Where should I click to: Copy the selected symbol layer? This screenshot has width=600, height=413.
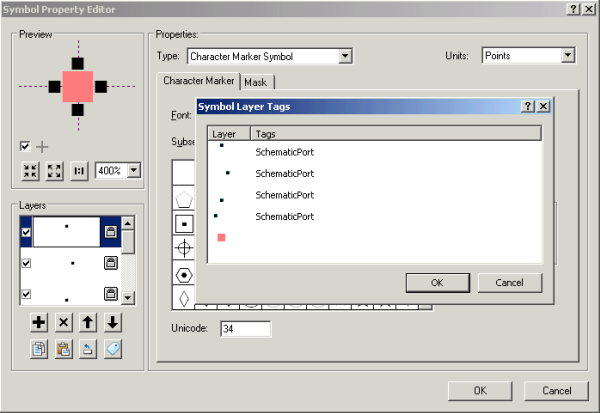[39, 349]
